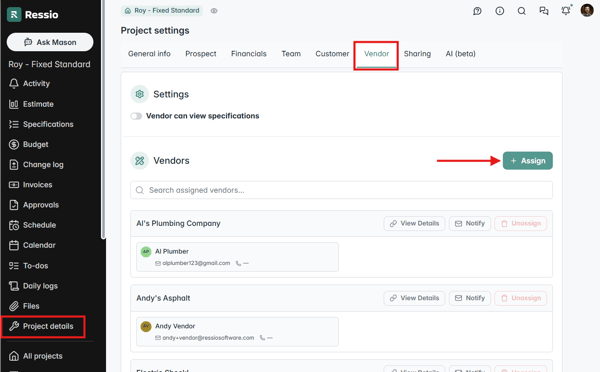This screenshot has height=372, width=600.
Task: Switch to the Prospect tab
Action: click(x=201, y=54)
